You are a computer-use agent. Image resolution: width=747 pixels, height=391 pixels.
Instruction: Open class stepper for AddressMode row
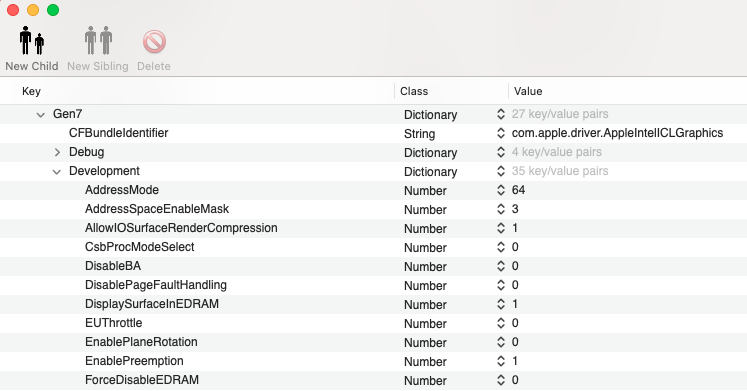501,190
